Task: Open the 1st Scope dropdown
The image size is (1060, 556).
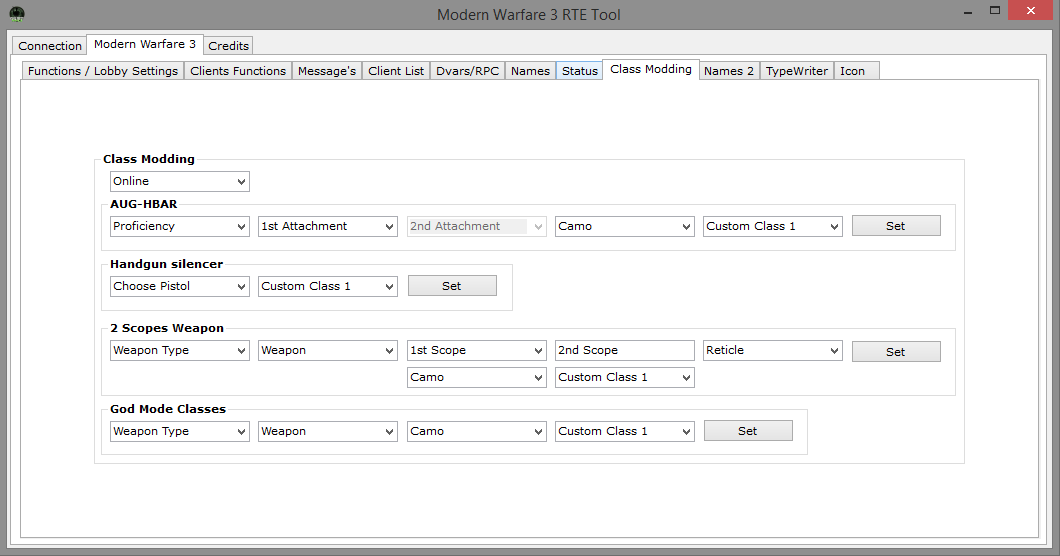Action: [x=476, y=350]
